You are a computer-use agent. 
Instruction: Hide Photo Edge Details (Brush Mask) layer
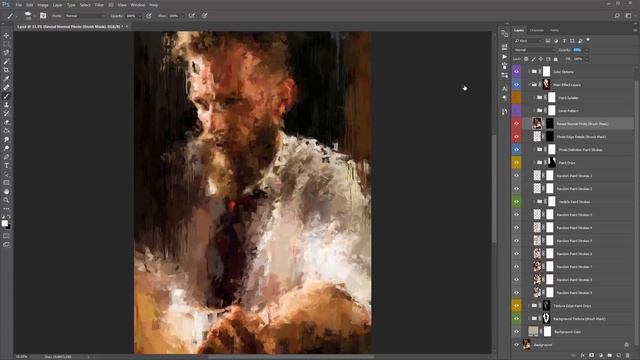516,137
